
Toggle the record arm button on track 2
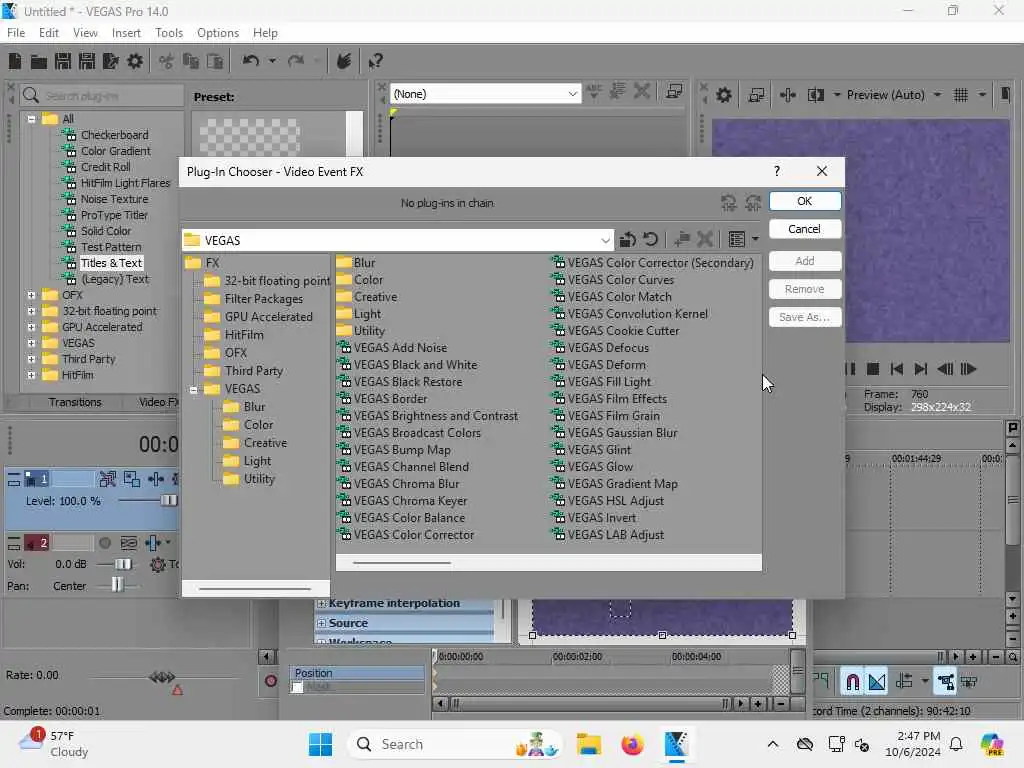tap(104, 543)
